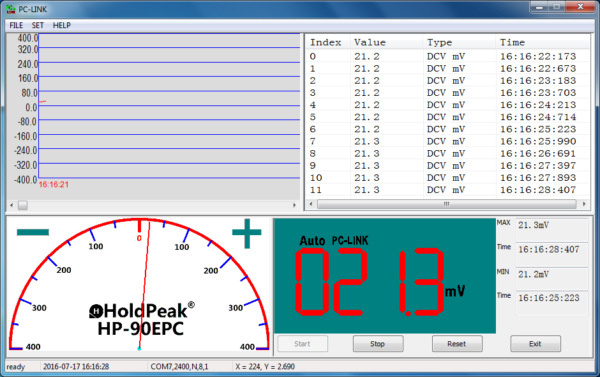Close the PC-LINK window

point(580,7)
